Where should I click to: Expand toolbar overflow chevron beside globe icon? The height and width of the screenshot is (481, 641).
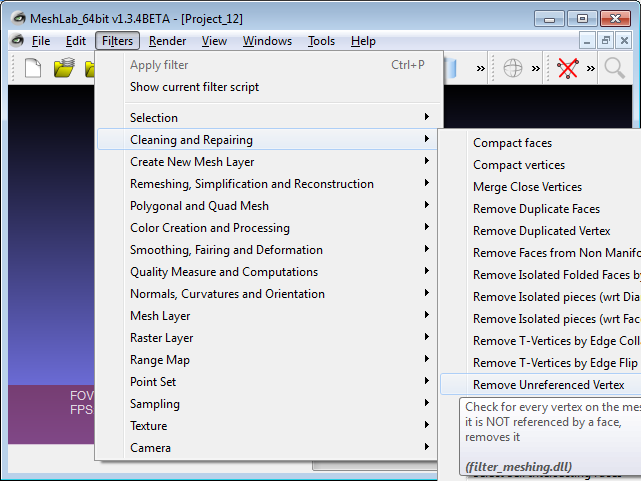click(x=536, y=68)
